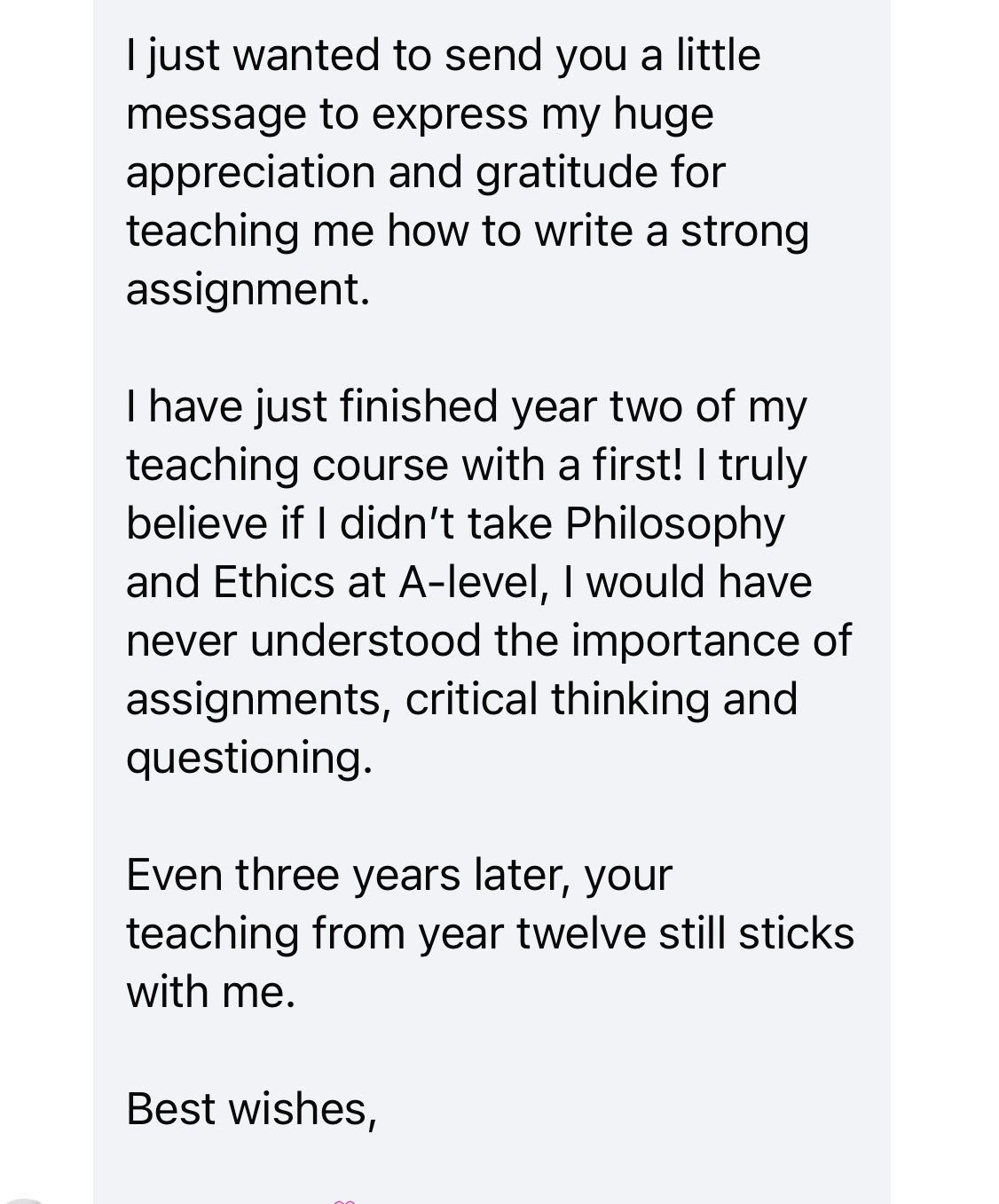Click the "Best wishes," sign-off line

(x=252, y=1109)
